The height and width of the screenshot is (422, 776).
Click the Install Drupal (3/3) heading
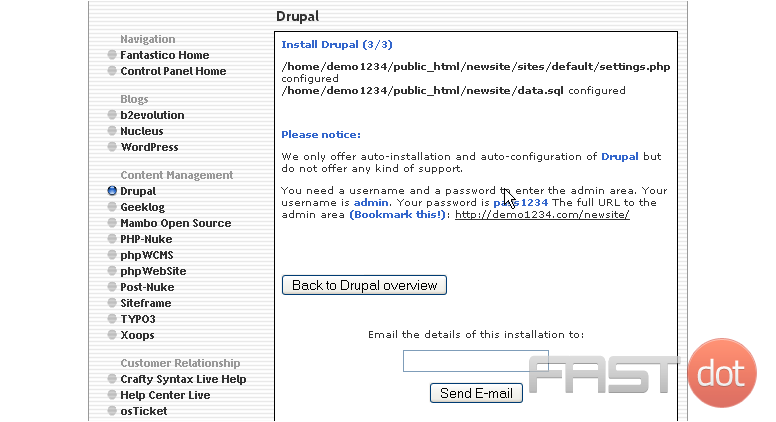pos(337,45)
